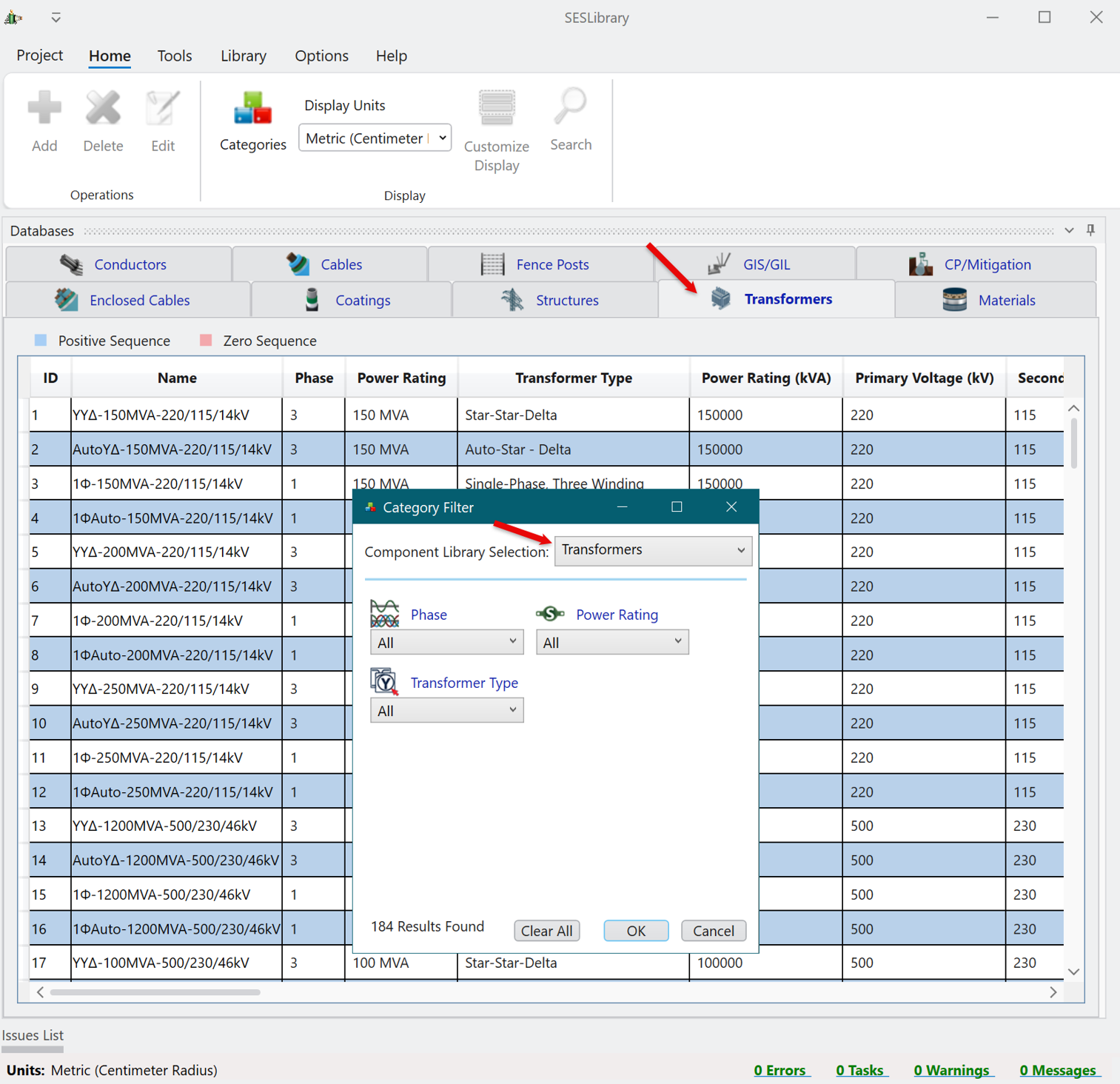Minimize the Category Filter dialog

click(x=622, y=506)
